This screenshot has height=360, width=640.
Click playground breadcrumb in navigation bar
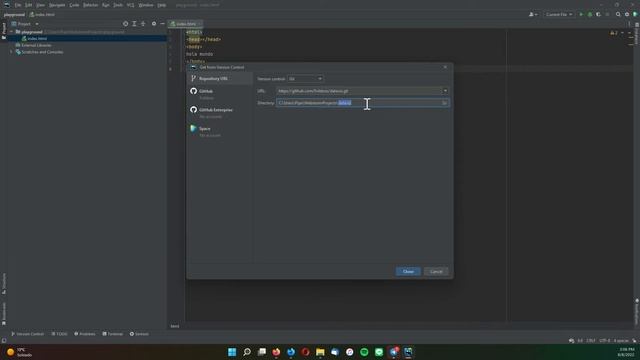coord(14,14)
